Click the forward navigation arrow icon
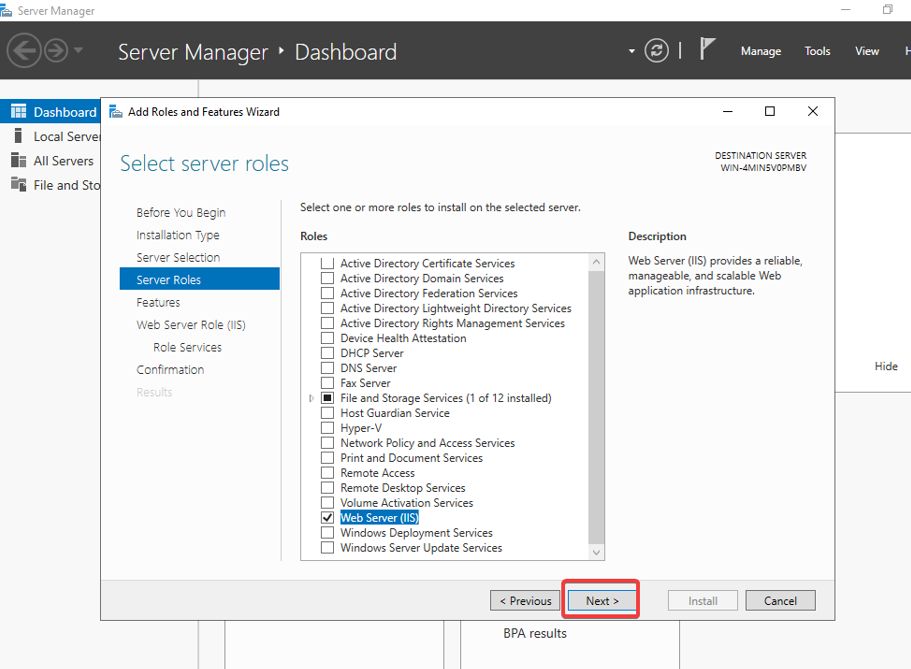911x669 pixels. (x=55, y=50)
